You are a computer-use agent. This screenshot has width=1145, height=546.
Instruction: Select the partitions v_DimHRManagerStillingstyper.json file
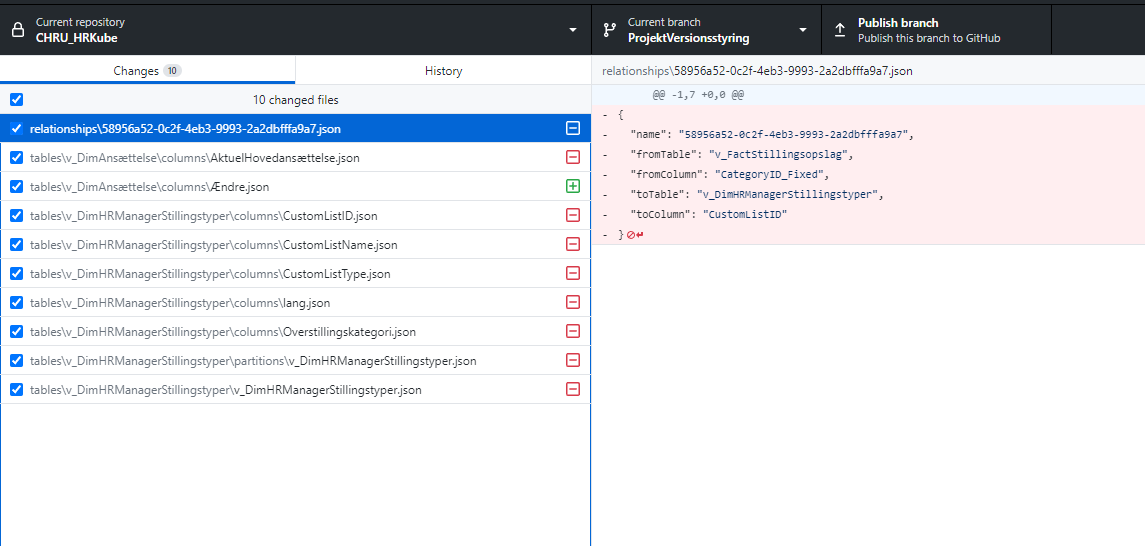click(x=295, y=361)
